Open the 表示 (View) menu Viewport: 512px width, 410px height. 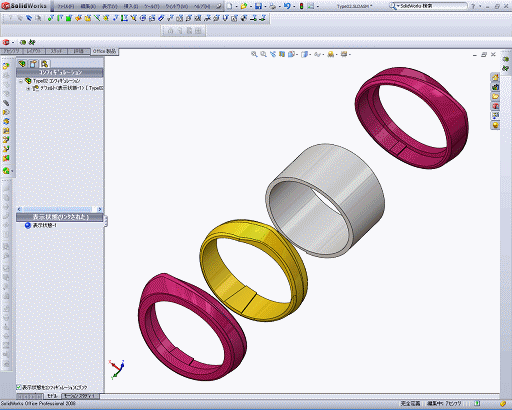point(109,6)
